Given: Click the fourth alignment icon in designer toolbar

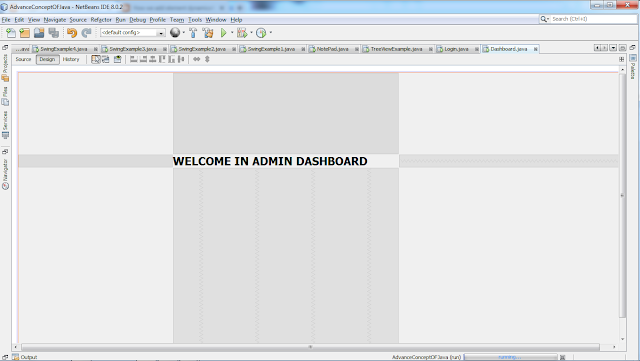Looking at the screenshot, I should point(162,60).
